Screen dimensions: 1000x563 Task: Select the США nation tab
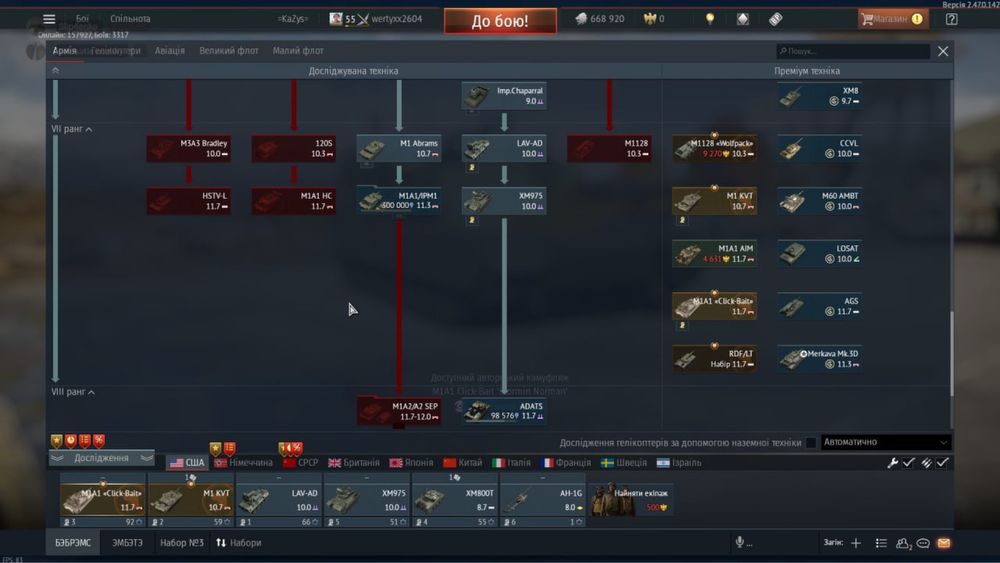click(x=187, y=463)
